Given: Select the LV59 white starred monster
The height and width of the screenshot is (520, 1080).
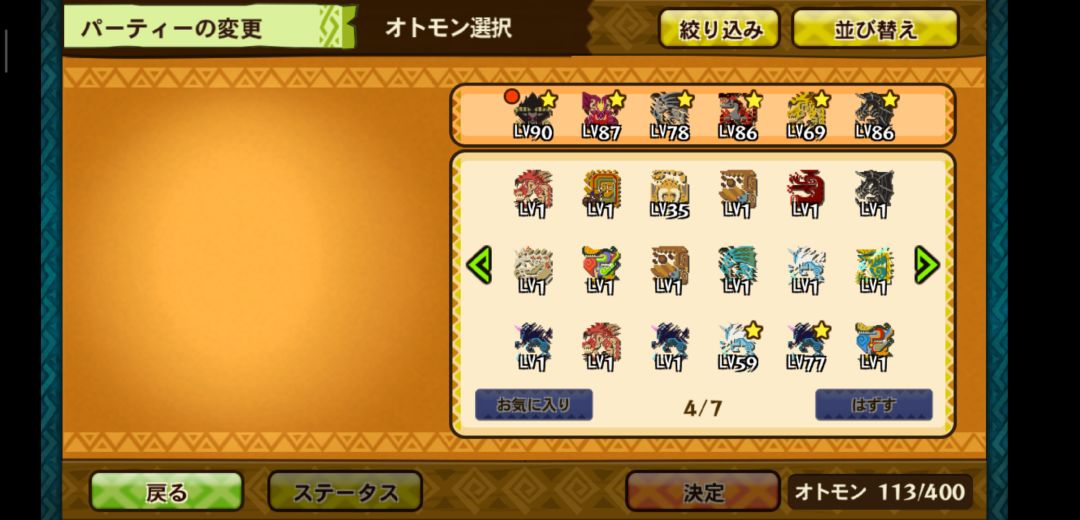Looking at the screenshot, I should coord(738,347).
